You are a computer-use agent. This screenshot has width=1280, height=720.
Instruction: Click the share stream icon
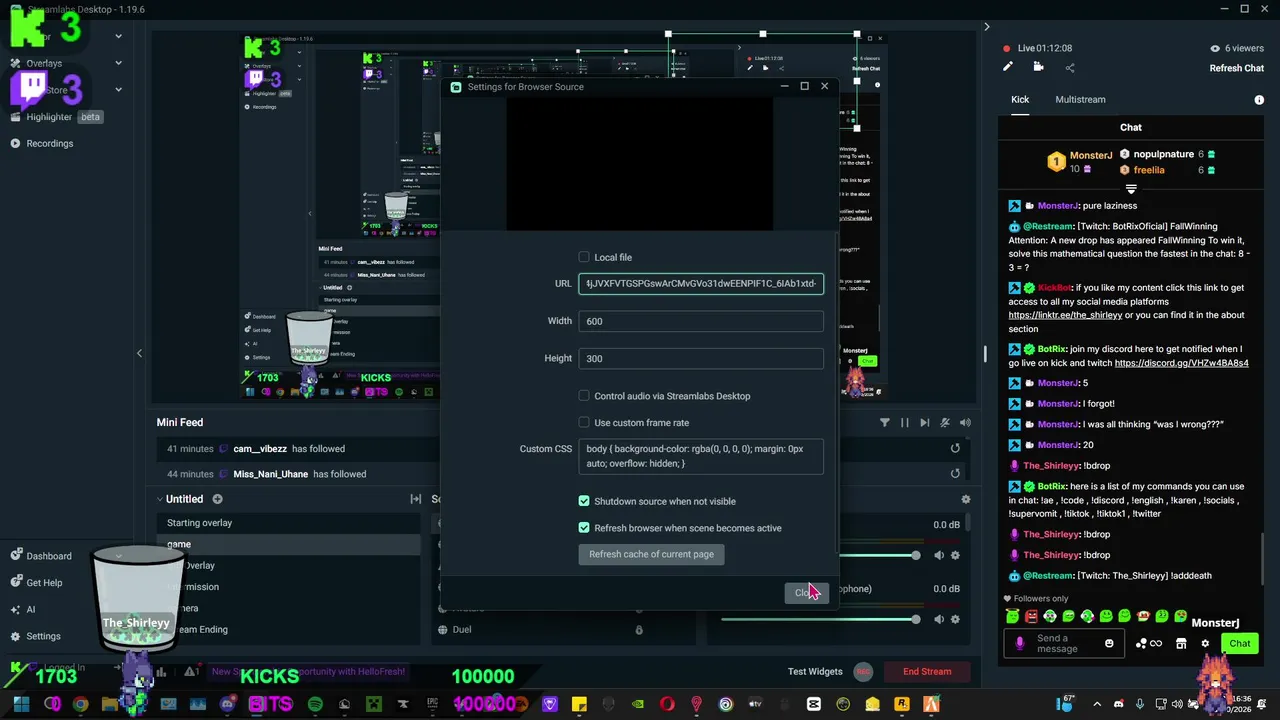[x=1070, y=68]
